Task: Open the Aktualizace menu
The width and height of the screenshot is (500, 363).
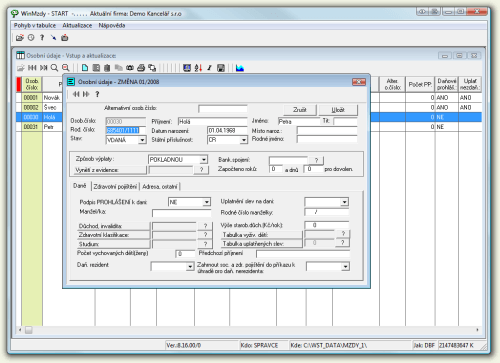Action: coord(77,26)
